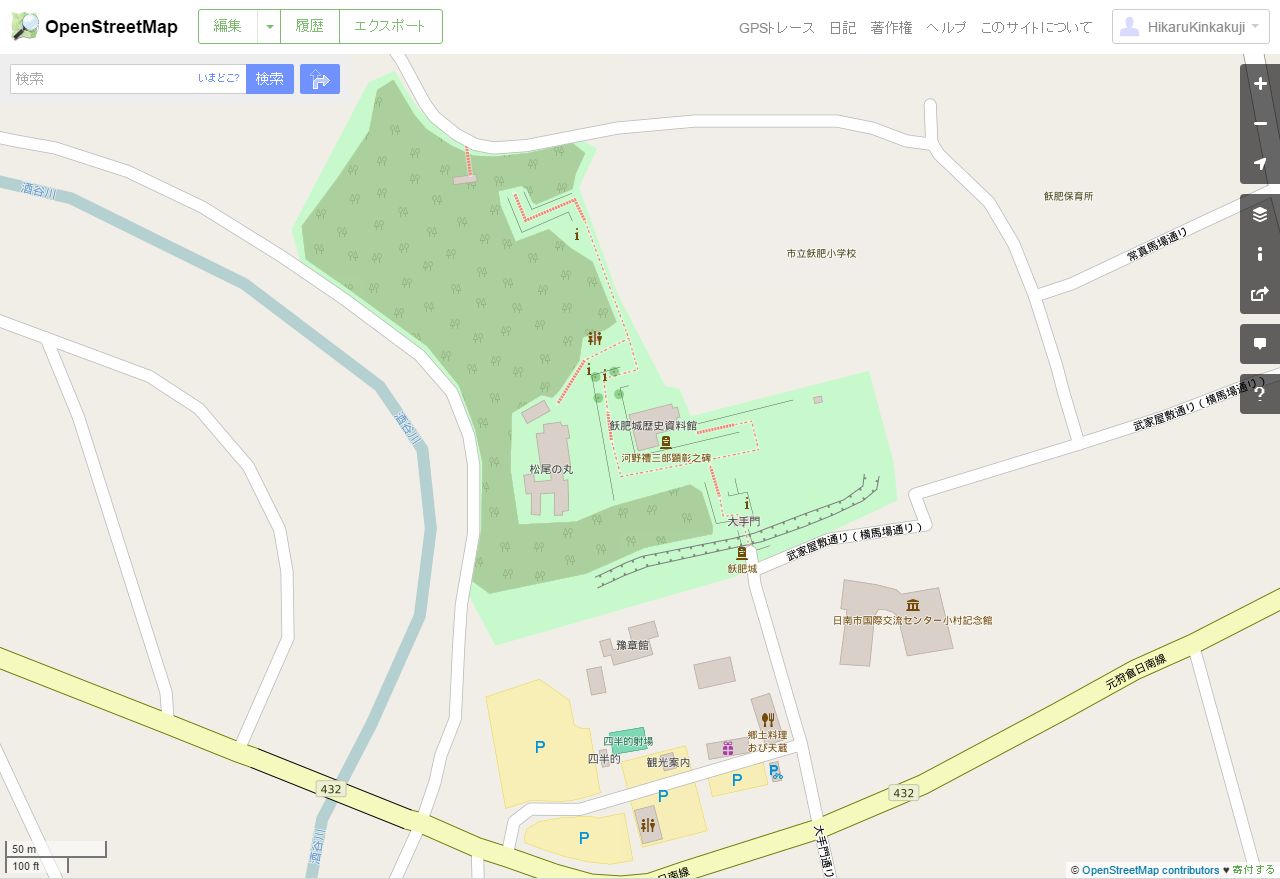Image resolution: width=1280 pixels, height=879 pixels.
Task: Click the OpenStreetMap contributors link
Action: click(x=1150, y=870)
